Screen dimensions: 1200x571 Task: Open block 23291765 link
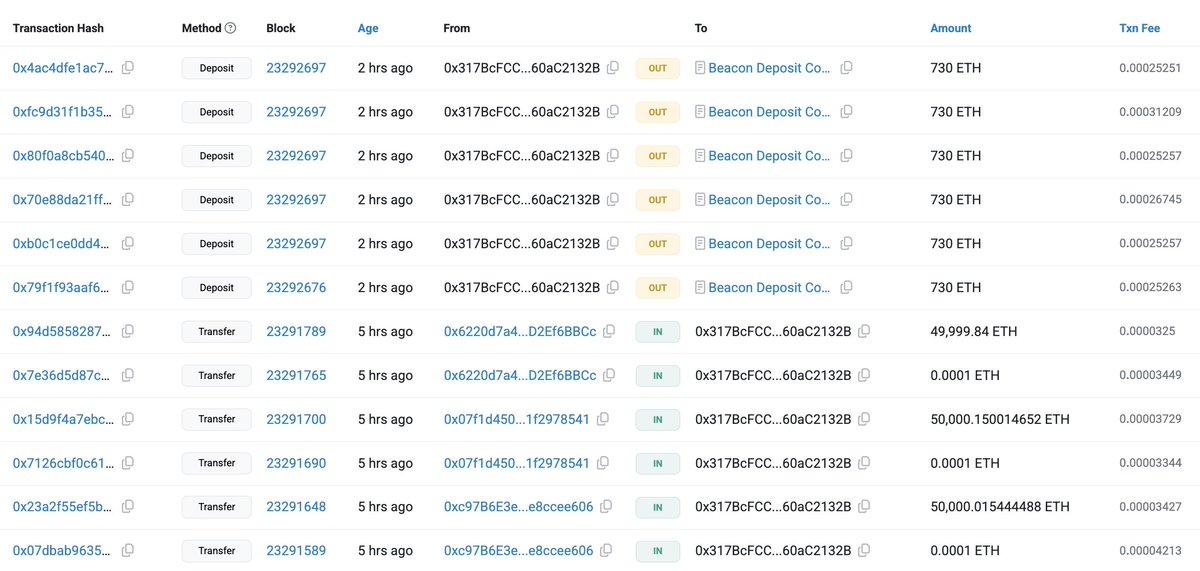(x=296, y=375)
